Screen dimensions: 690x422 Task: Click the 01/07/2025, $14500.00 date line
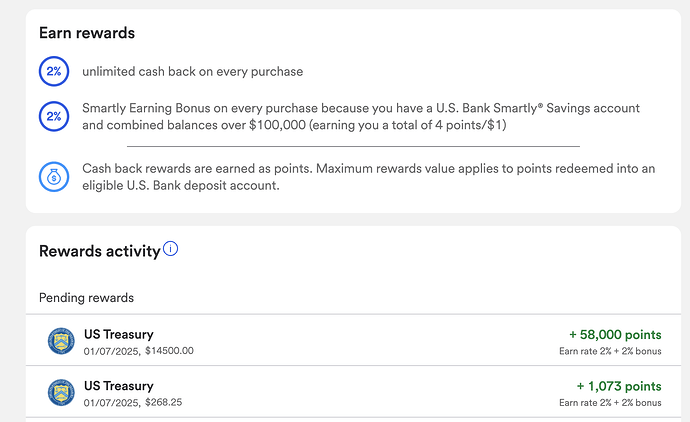(x=139, y=351)
